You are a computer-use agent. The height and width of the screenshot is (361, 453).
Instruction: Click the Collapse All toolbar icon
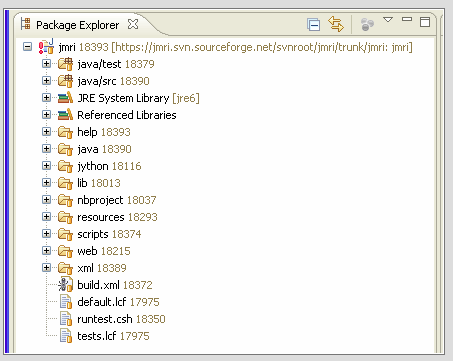click(313, 25)
